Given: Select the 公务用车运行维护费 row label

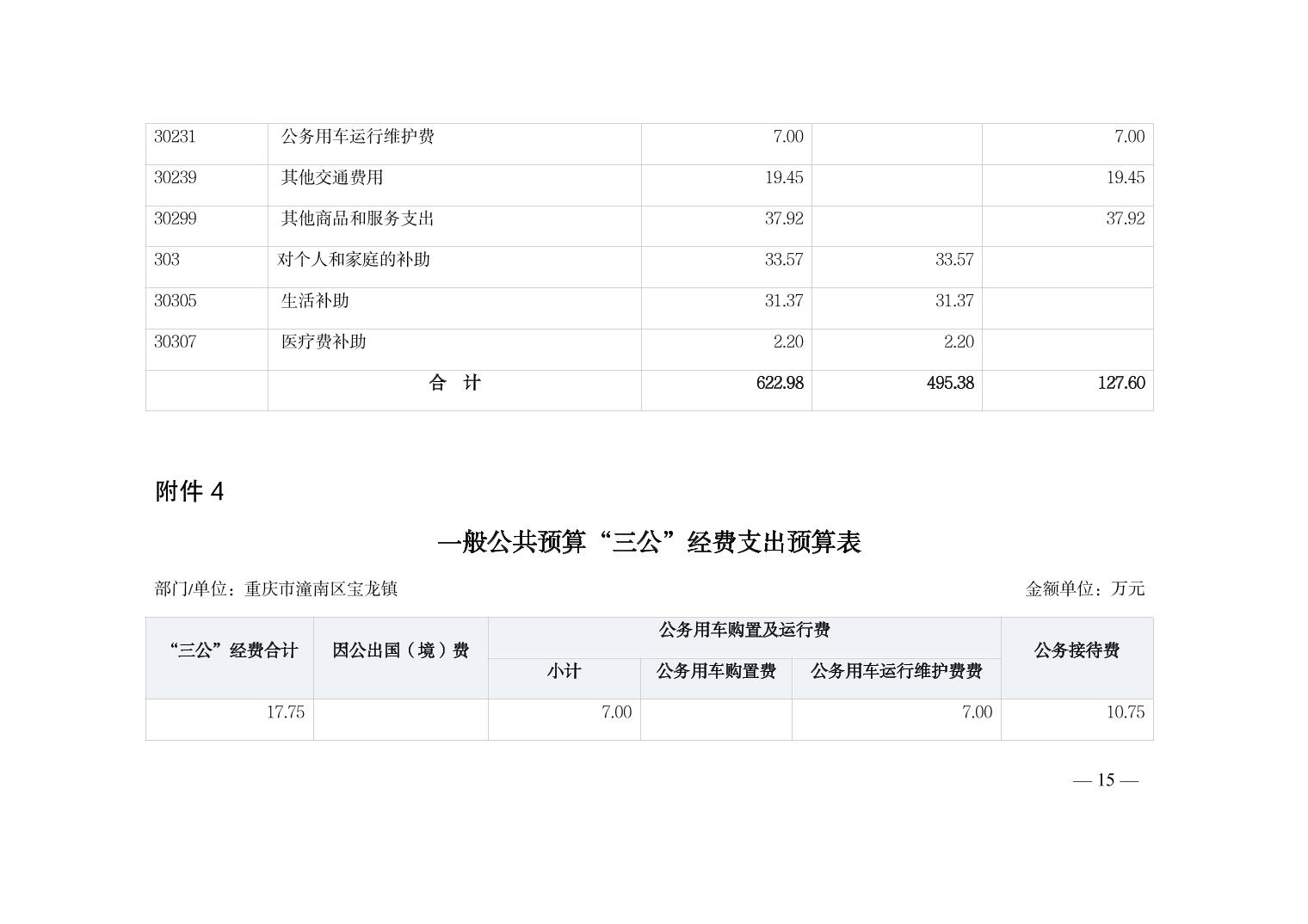Looking at the screenshot, I should click(357, 137).
